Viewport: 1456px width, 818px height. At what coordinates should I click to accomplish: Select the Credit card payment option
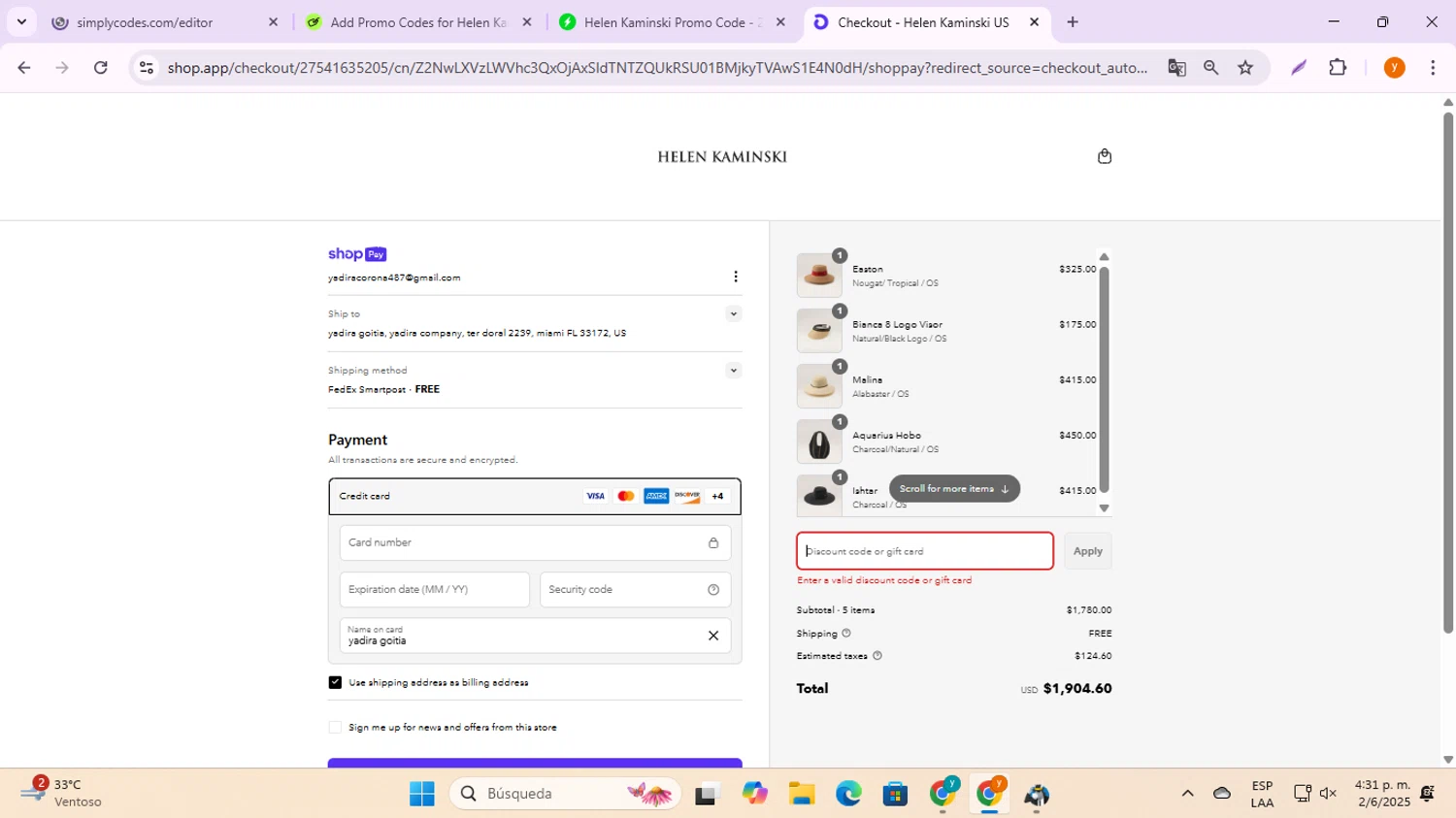(x=535, y=496)
